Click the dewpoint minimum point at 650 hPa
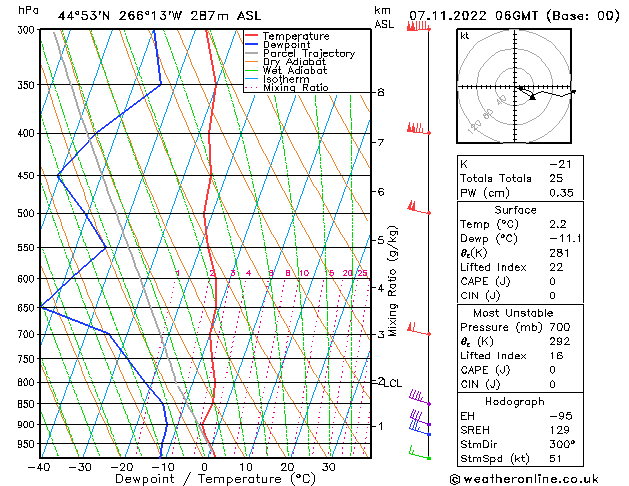This screenshot has width=629, height=486. pos(41,308)
